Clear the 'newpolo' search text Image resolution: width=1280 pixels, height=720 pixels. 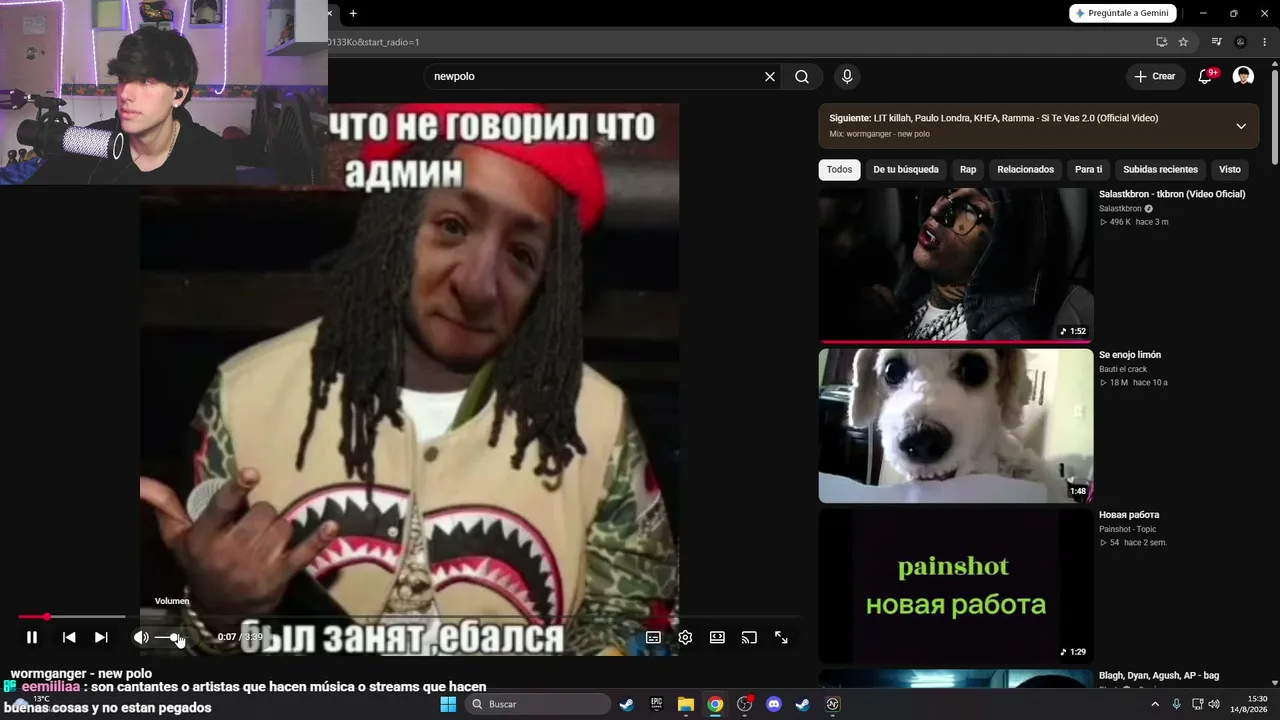tap(770, 77)
